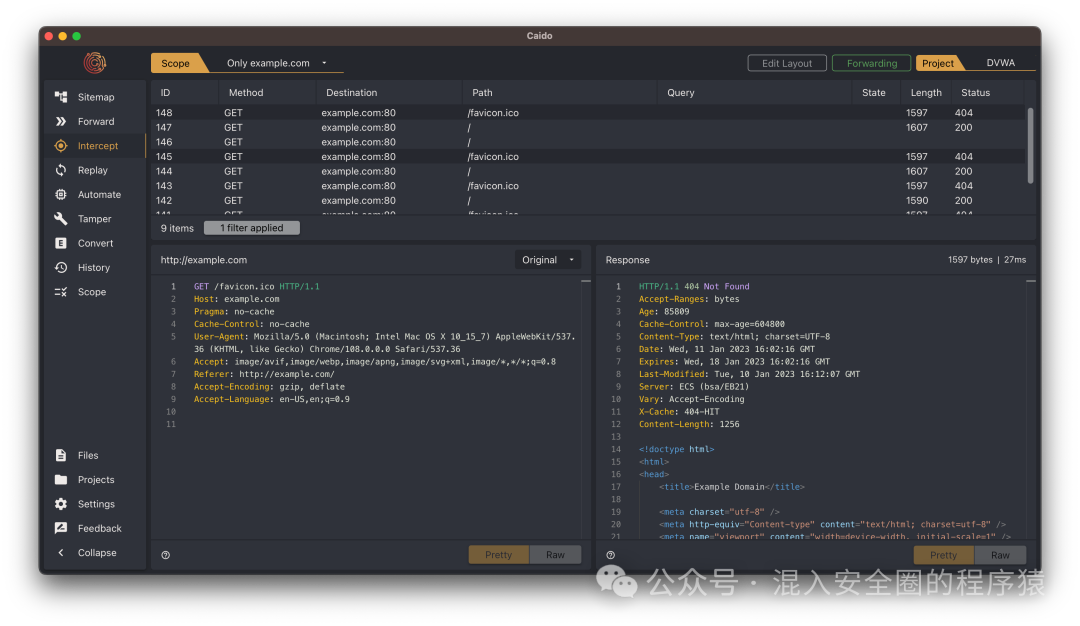
Task: Select request row with ID 145
Action: click(x=588, y=156)
